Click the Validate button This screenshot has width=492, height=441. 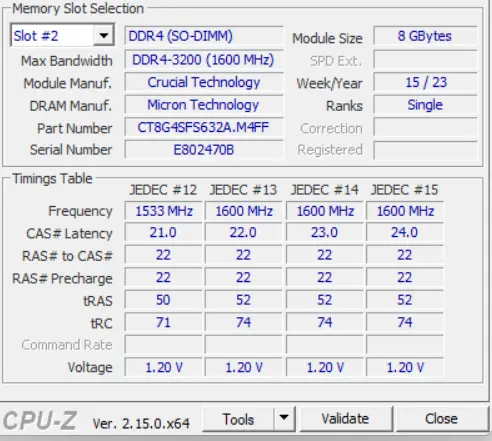[x=345, y=419]
